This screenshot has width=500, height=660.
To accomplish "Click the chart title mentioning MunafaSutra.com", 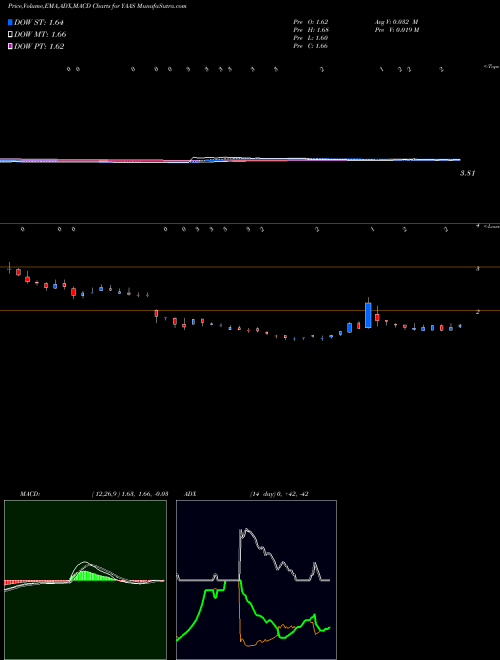I will click(97, 6).
